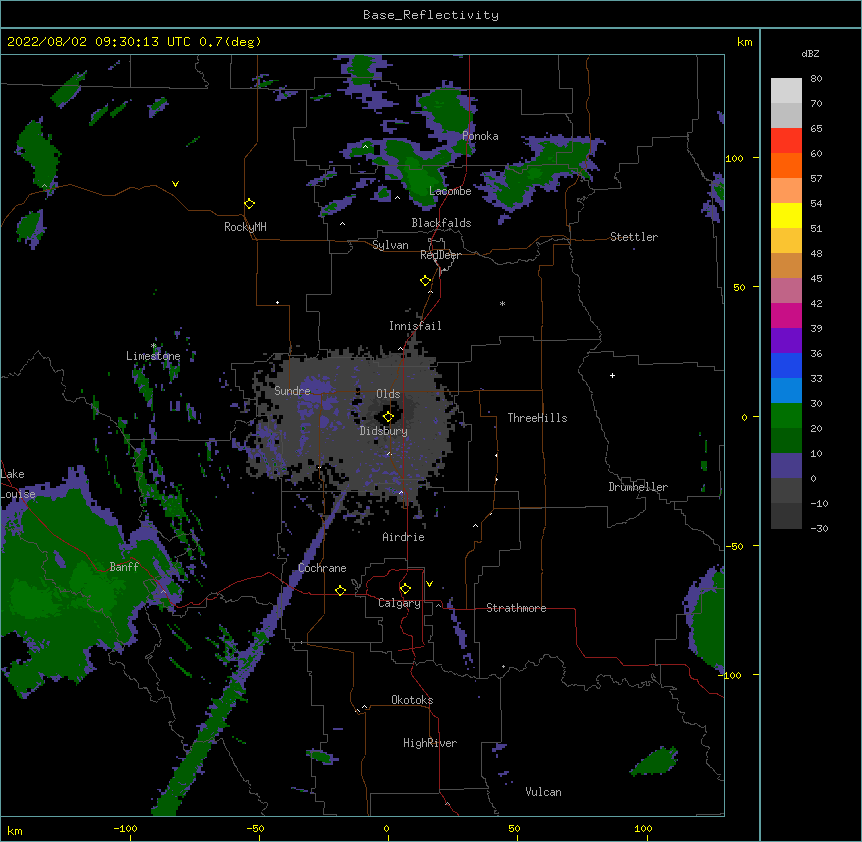Click the Ponoka label
The width and height of the screenshot is (862, 842).
pos(480,136)
